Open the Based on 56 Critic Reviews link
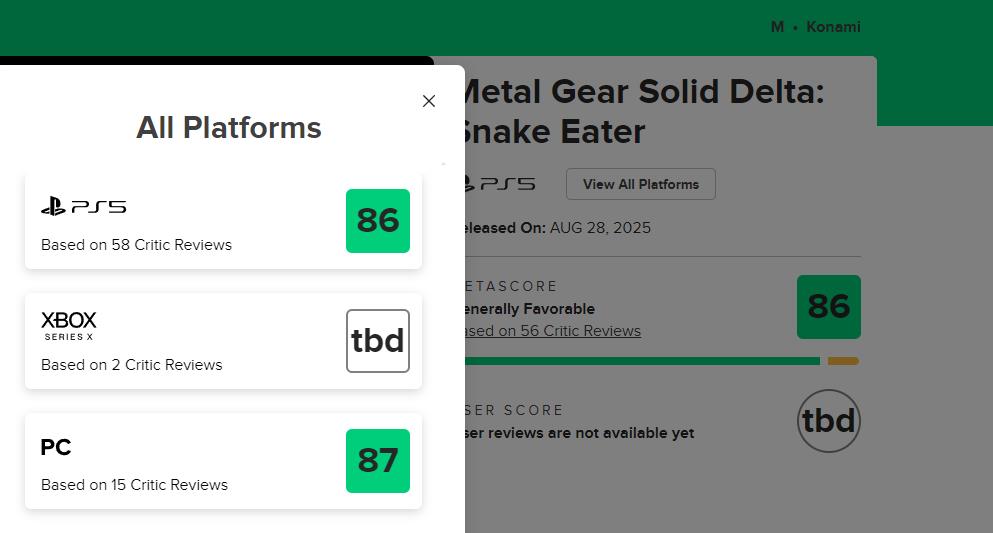Screen dimensions: 993x533 point(552,331)
